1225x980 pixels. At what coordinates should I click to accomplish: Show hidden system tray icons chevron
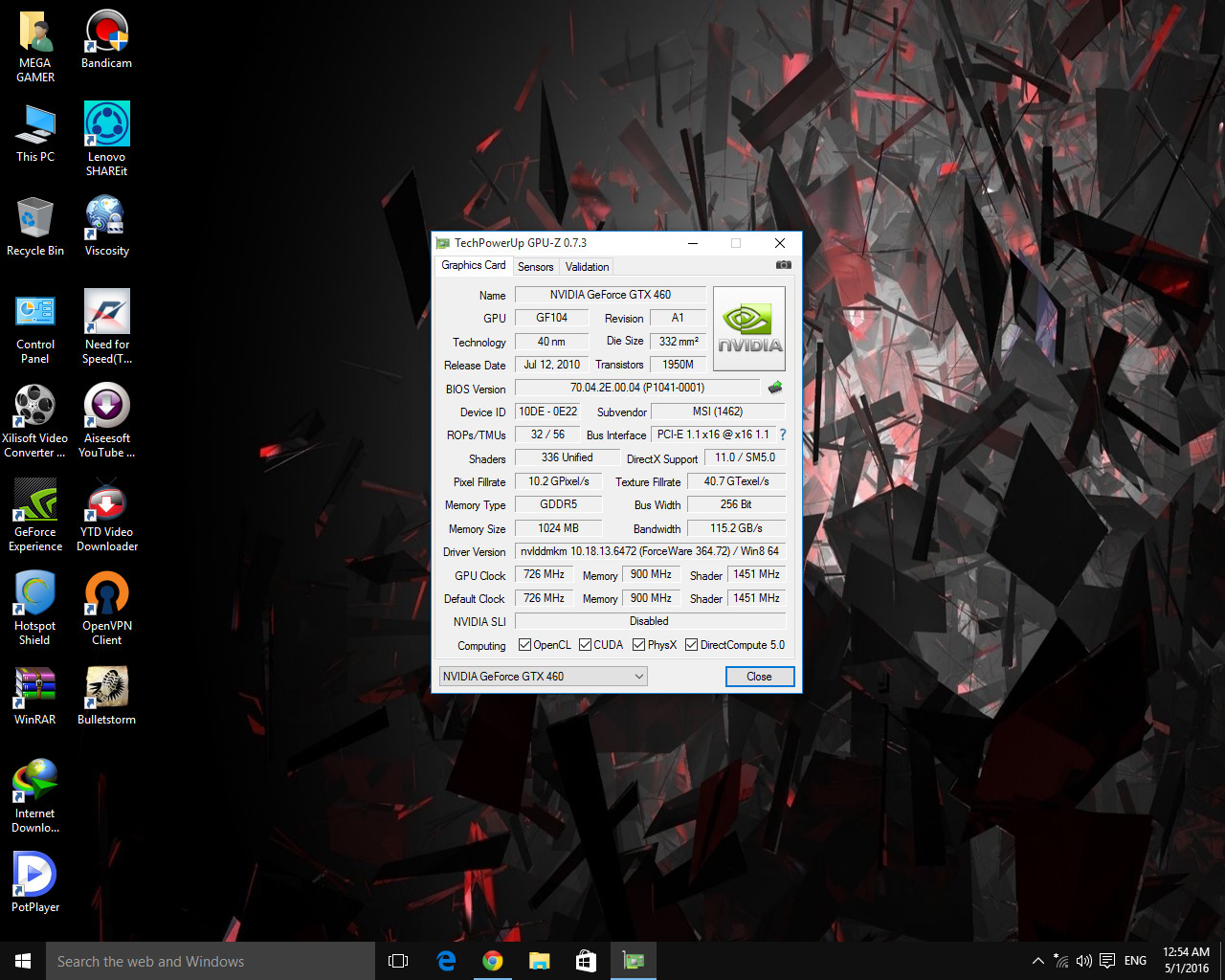click(1038, 961)
